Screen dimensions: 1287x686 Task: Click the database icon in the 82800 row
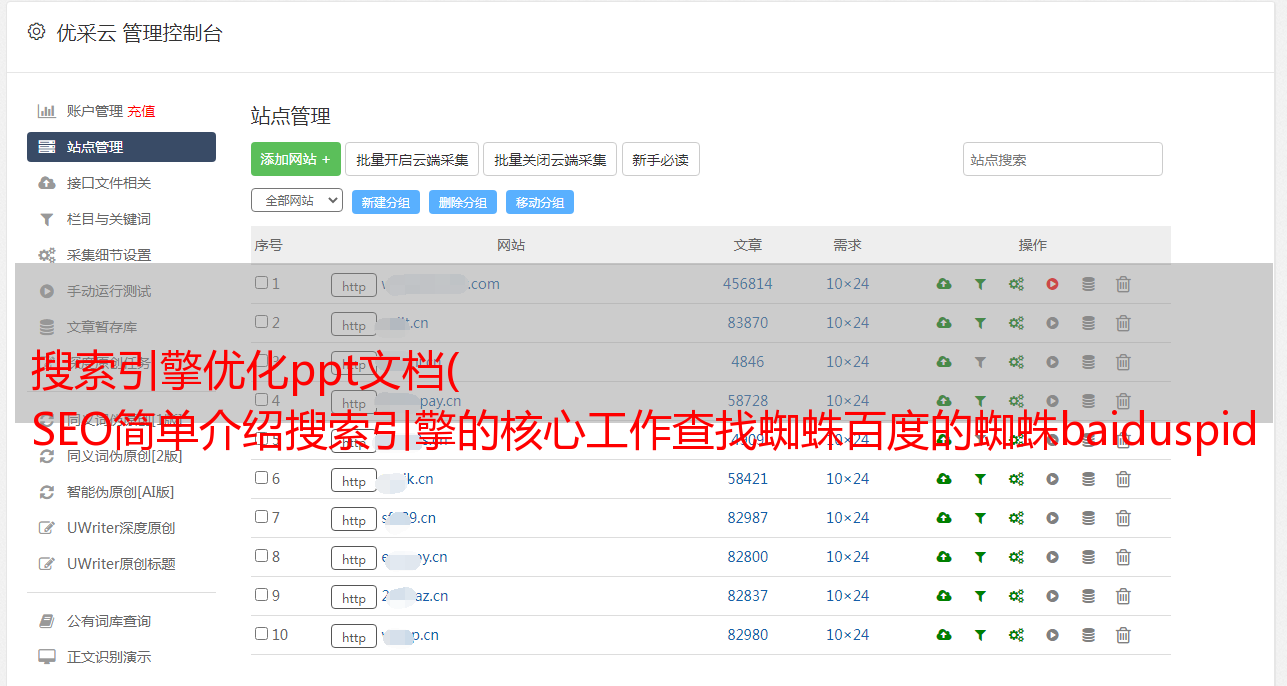point(1088,557)
